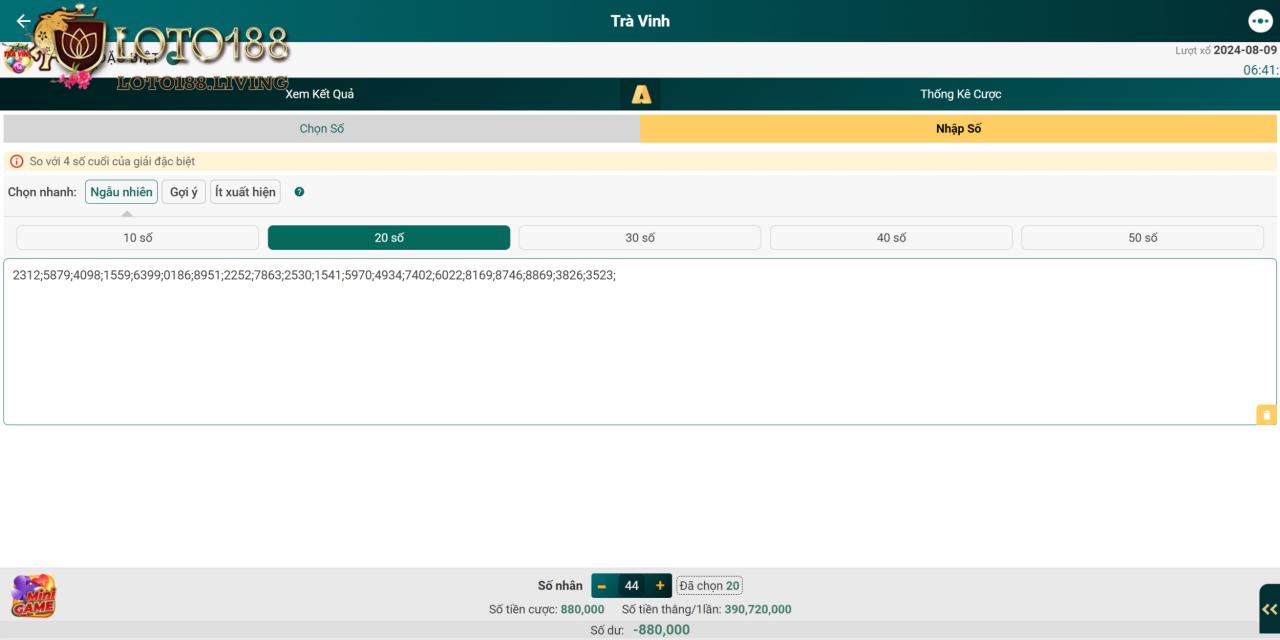Image resolution: width=1280 pixels, height=640 pixels.
Task: Switch to the Nhập Số tab
Action: pyautogui.click(x=958, y=129)
